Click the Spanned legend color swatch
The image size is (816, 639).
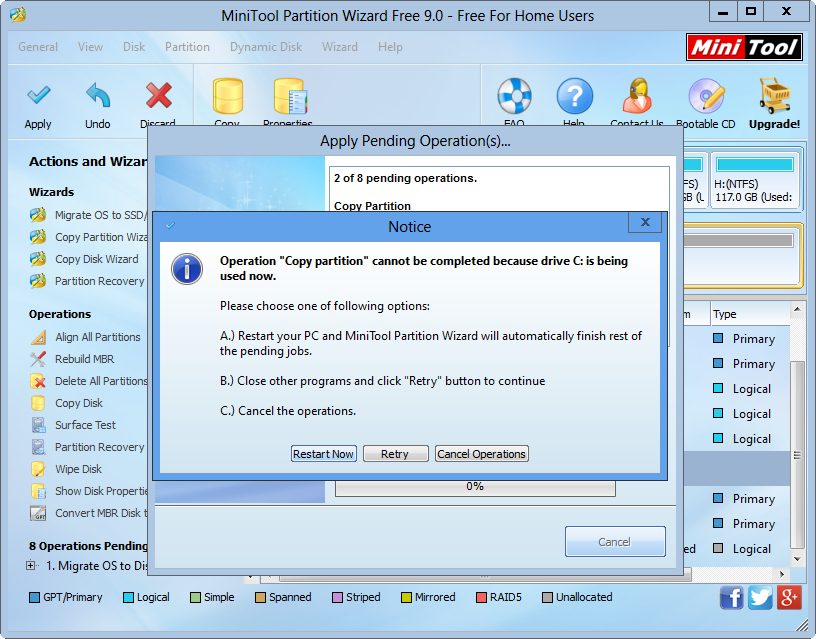coord(261,597)
